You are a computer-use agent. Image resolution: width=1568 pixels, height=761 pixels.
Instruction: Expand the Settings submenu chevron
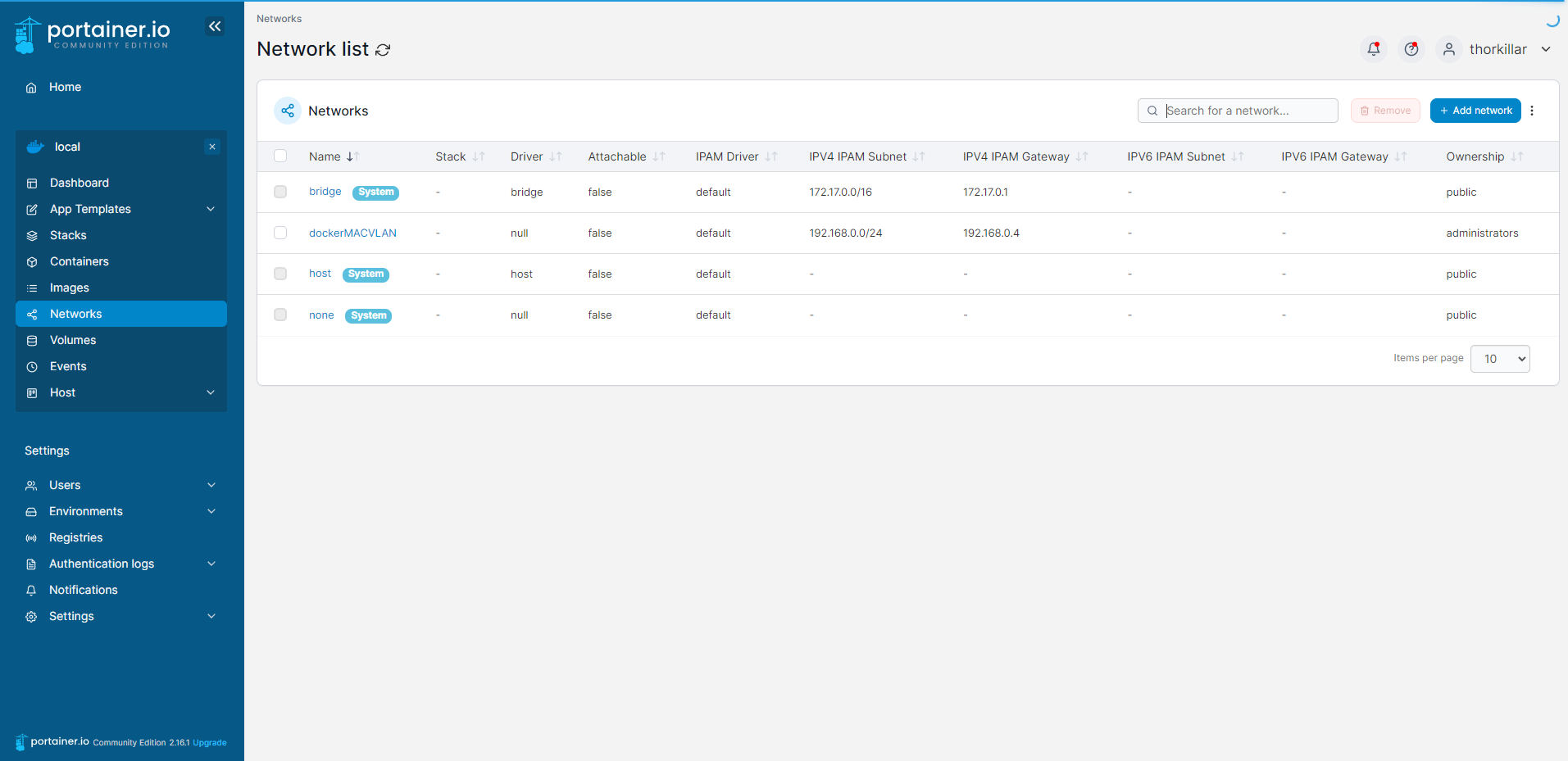211,616
